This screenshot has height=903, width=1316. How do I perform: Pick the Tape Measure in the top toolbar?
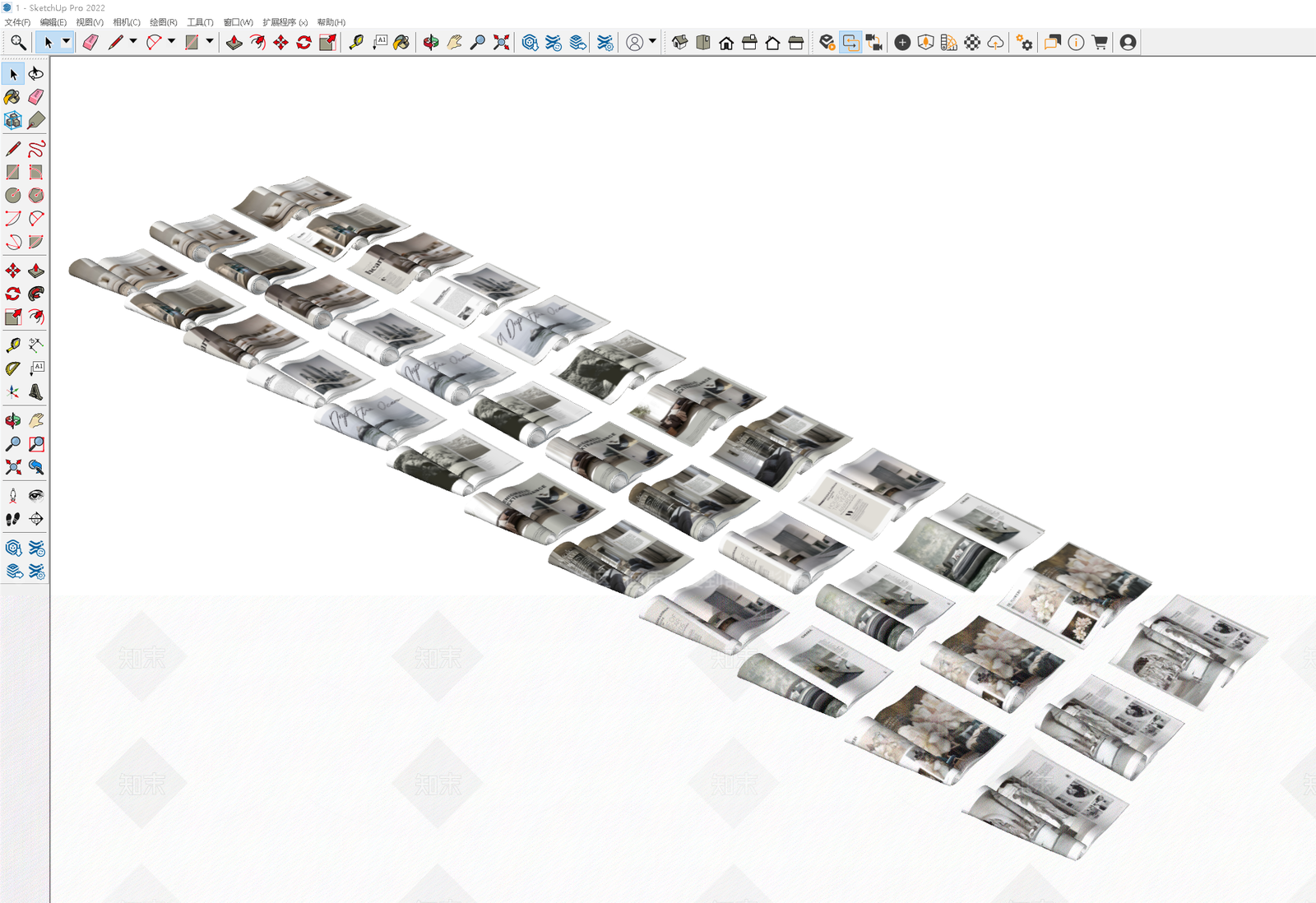(356, 43)
